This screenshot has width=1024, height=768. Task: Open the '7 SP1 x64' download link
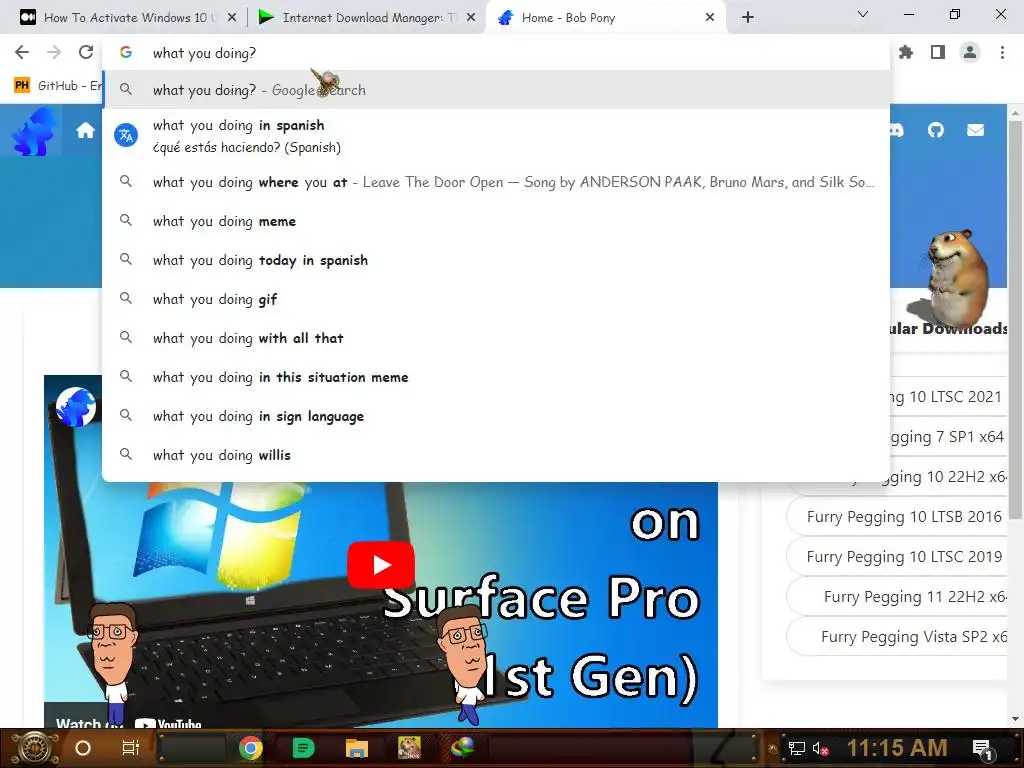click(x=948, y=437)
